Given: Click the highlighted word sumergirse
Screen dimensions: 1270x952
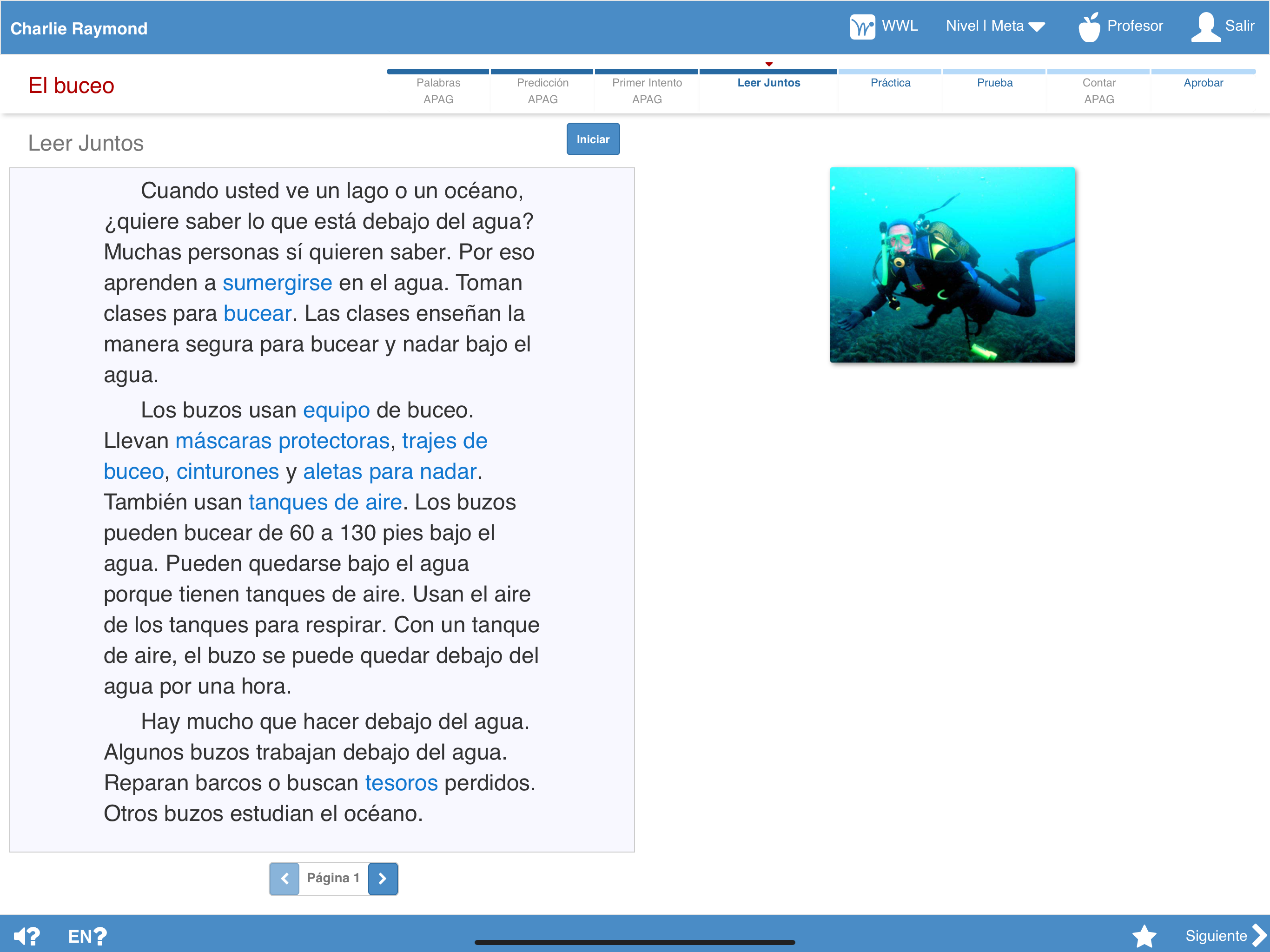Looking at the screenshot, I should (278, 283).
